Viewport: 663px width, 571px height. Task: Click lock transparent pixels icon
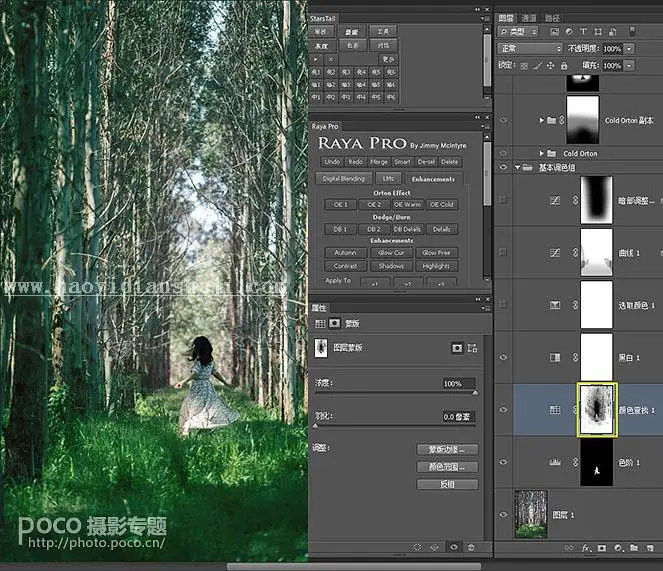[524, 66]
